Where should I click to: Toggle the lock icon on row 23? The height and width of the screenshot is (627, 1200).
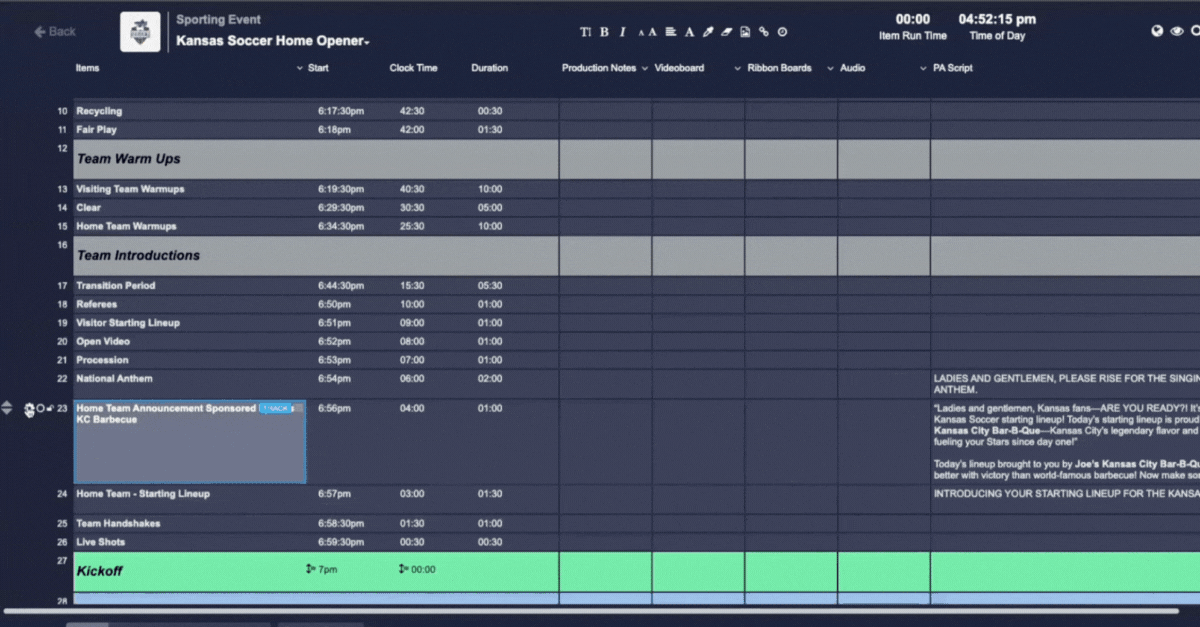click(x=52, y=409)
